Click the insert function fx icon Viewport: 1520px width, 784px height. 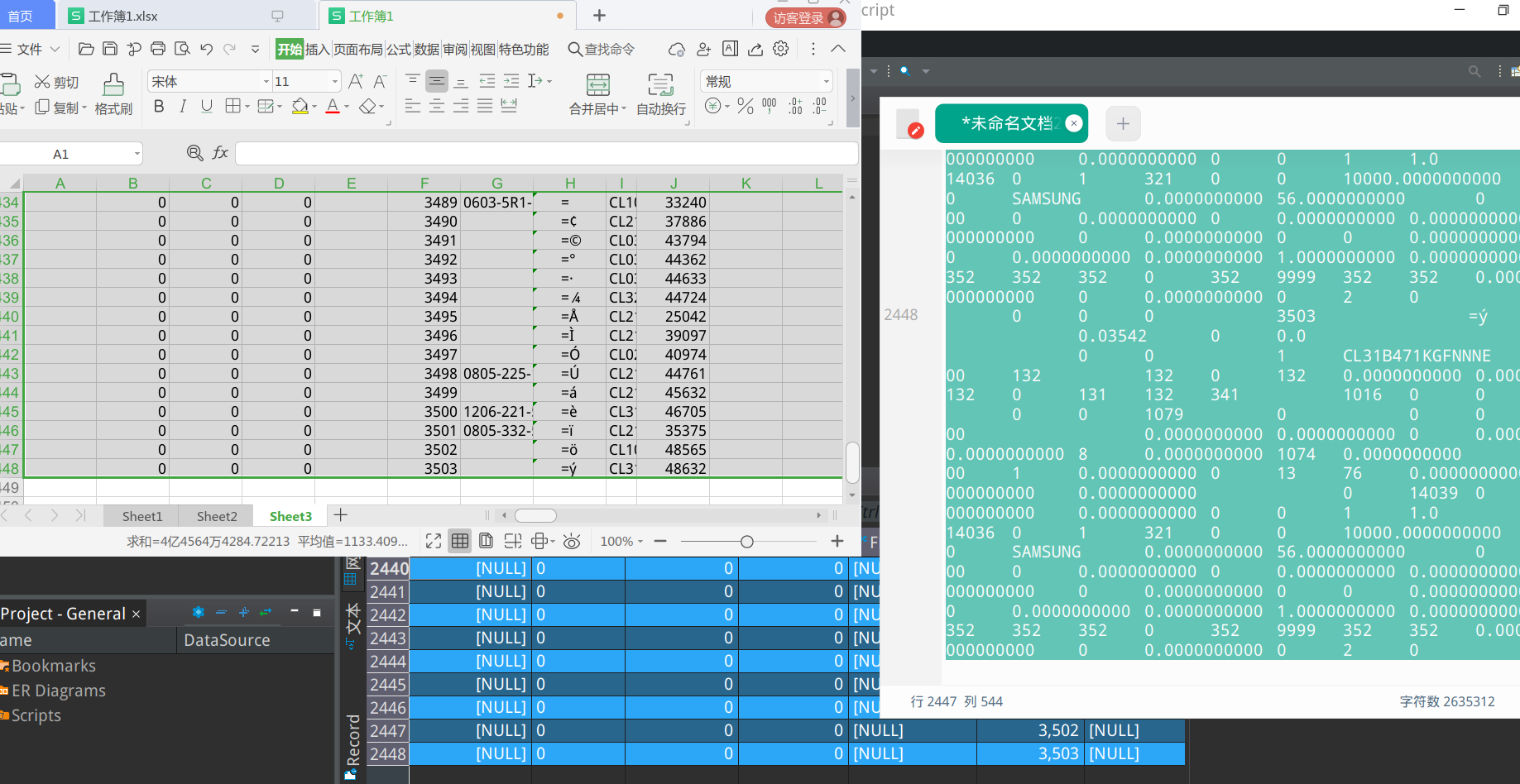tap(220, 153)
